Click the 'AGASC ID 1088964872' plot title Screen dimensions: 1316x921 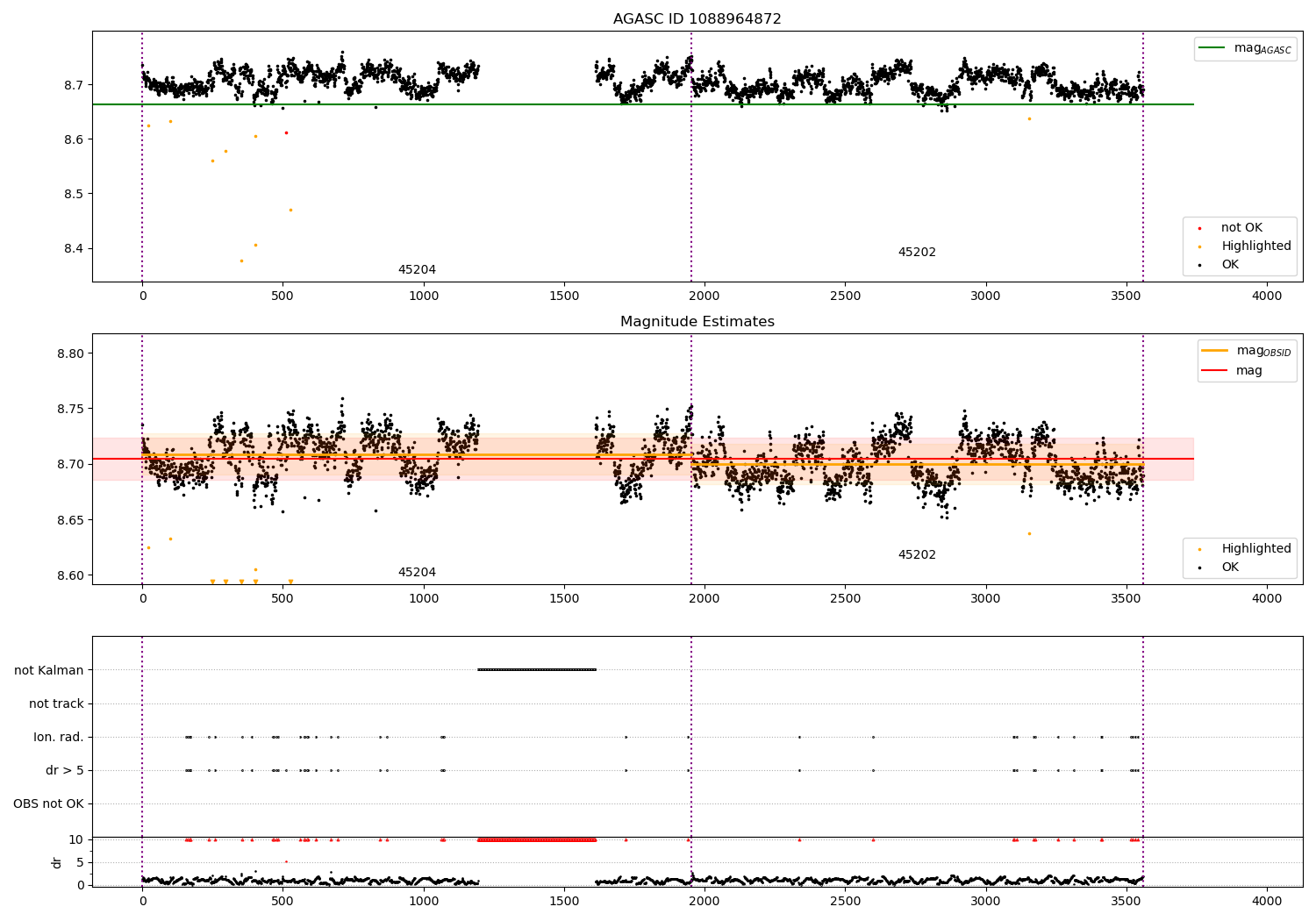(x=697, y=19)
